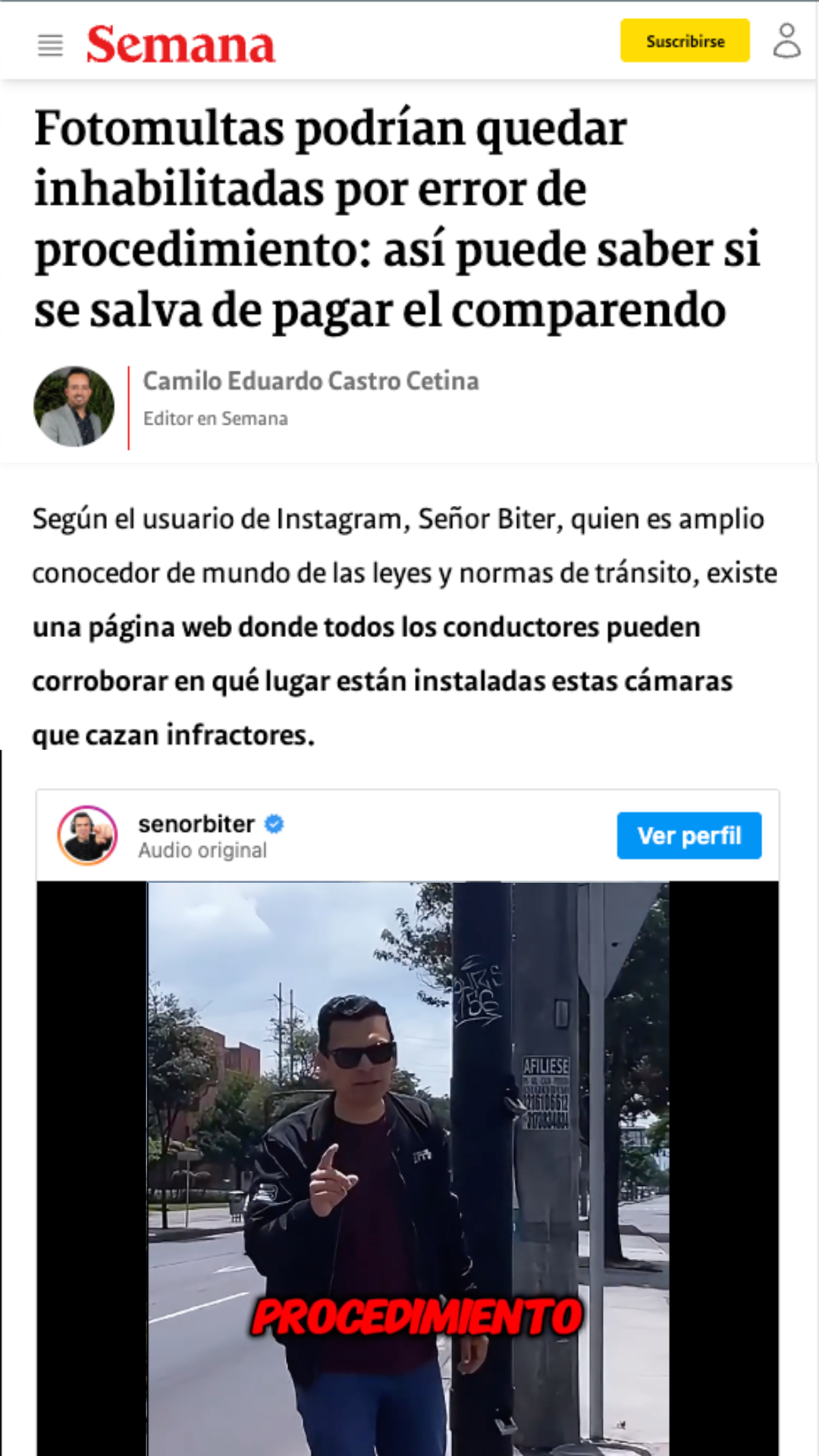Open the user account profile icon
This screenshot has width=819, height=1456.
(x=786, y=40)
